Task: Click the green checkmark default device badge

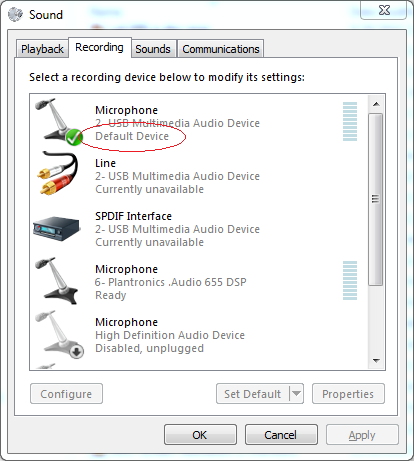Action: pos(74,137)
